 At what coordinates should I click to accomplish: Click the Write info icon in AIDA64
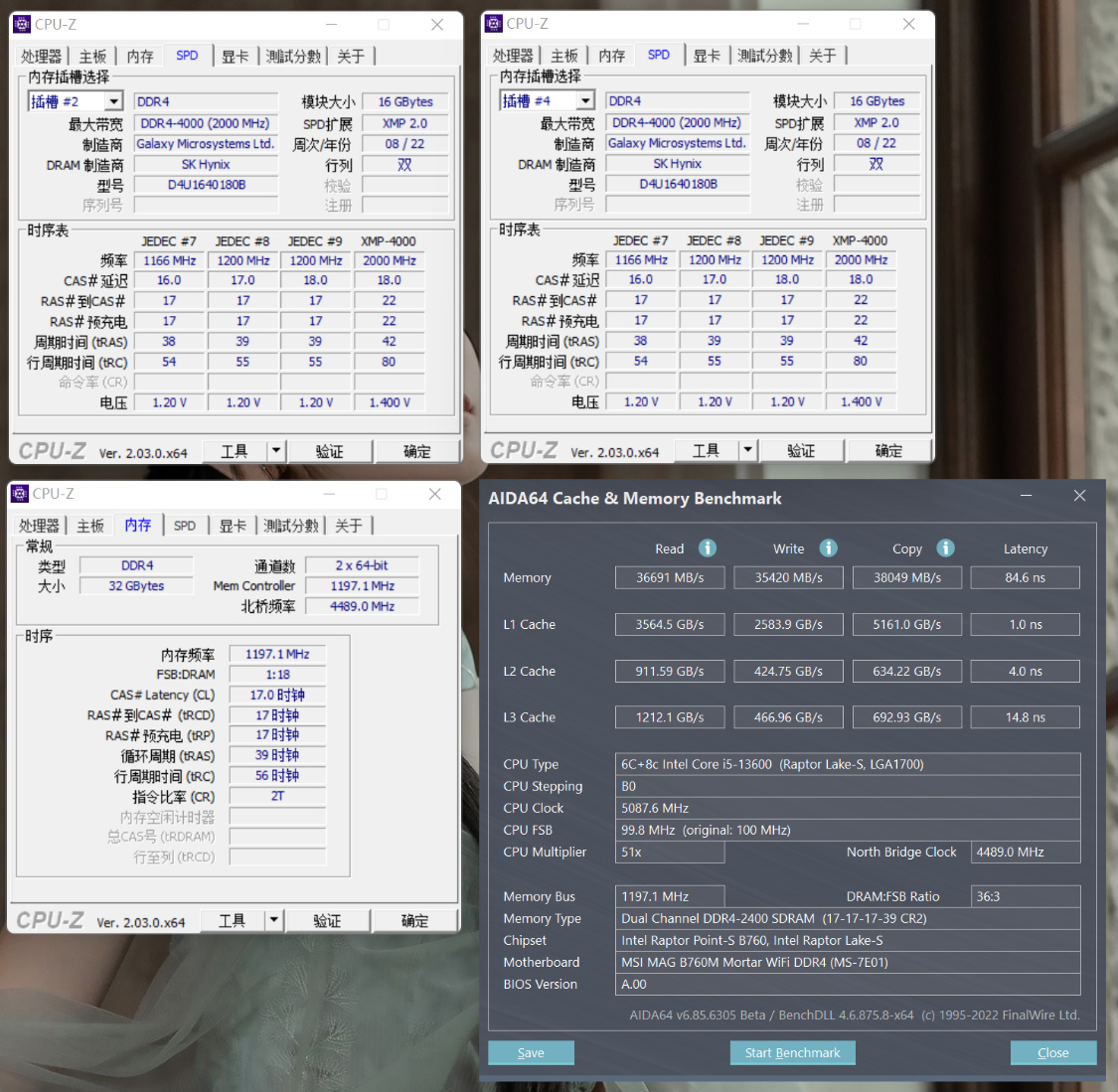click(x=828, y=547)
